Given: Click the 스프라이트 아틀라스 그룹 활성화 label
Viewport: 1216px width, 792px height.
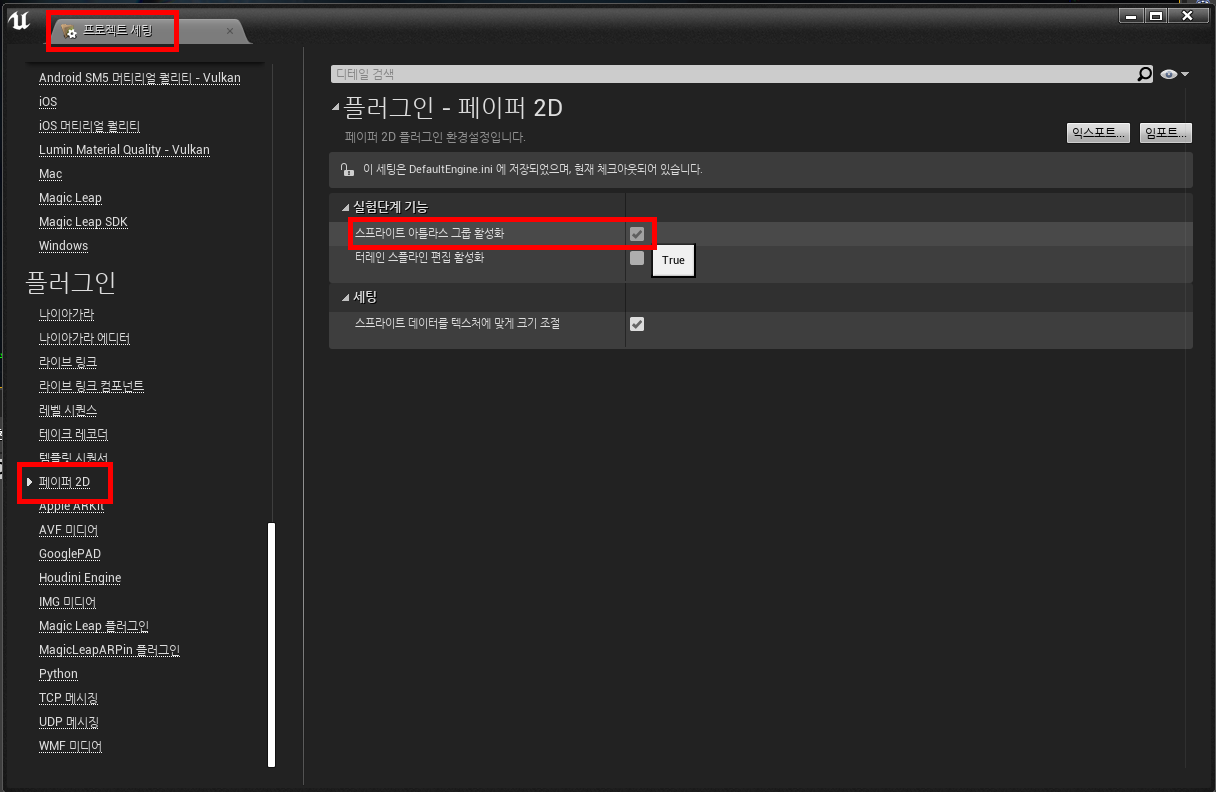Looking at the screenshot, I should [x=430, y=233].
